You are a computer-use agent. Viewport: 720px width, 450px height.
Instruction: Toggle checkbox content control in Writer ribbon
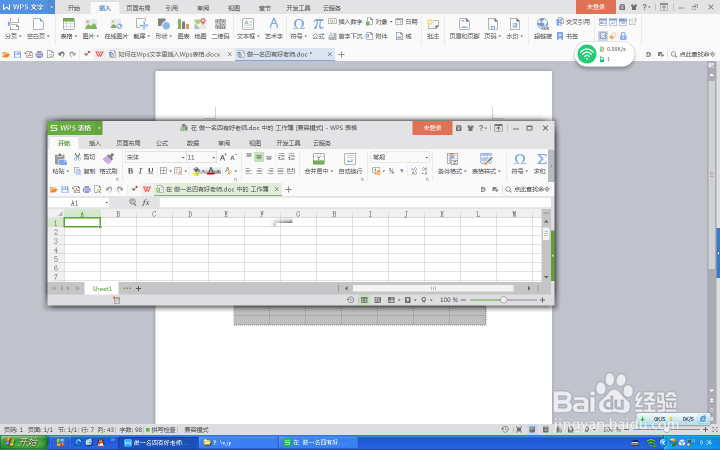[x=613, y=22]
